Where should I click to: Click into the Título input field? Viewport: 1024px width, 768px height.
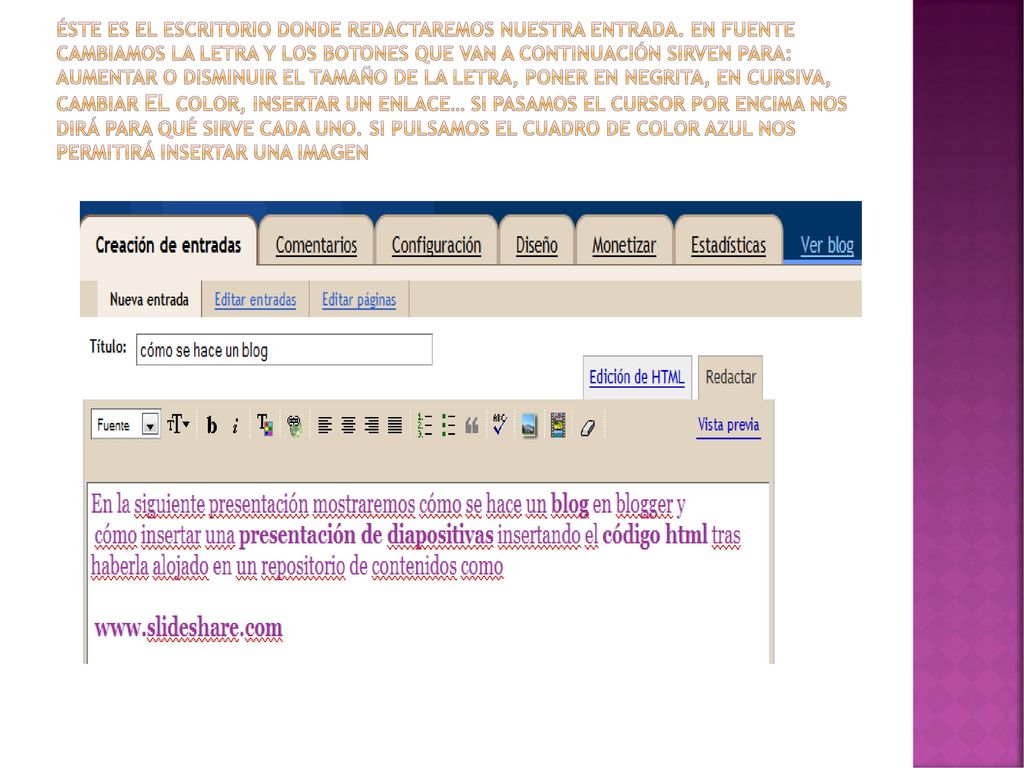[x=284, y=350]
